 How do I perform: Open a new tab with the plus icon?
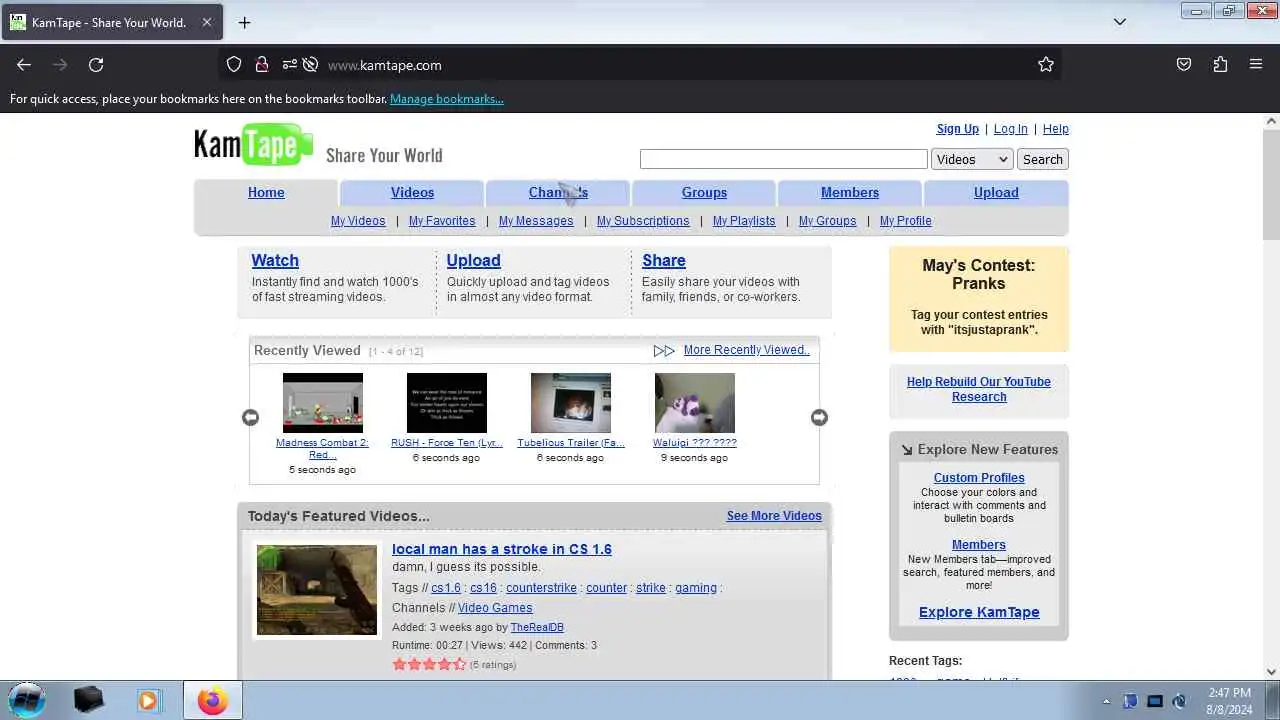[x=244, y=22]
